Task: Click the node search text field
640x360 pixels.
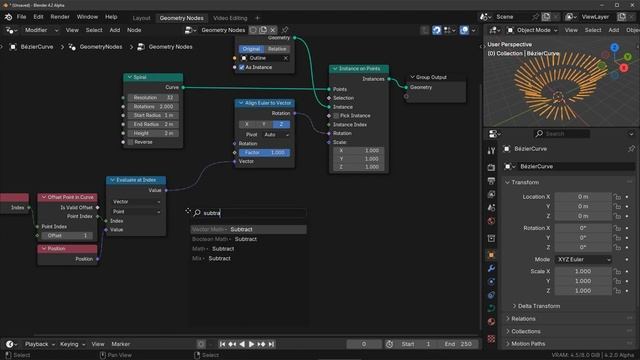Action: click(x=249, y=213)
